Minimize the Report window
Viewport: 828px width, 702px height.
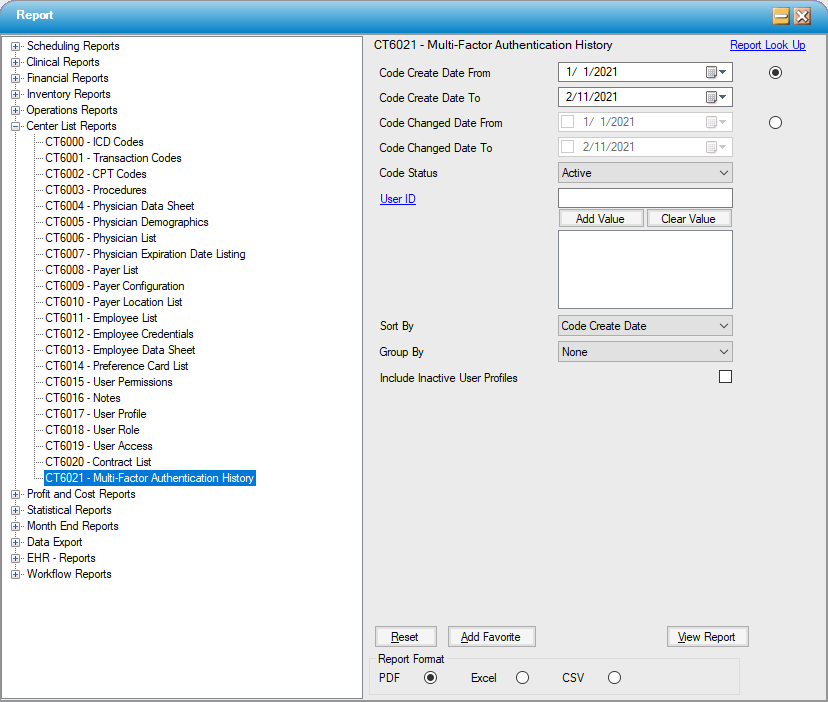click(x=782, y=16)
